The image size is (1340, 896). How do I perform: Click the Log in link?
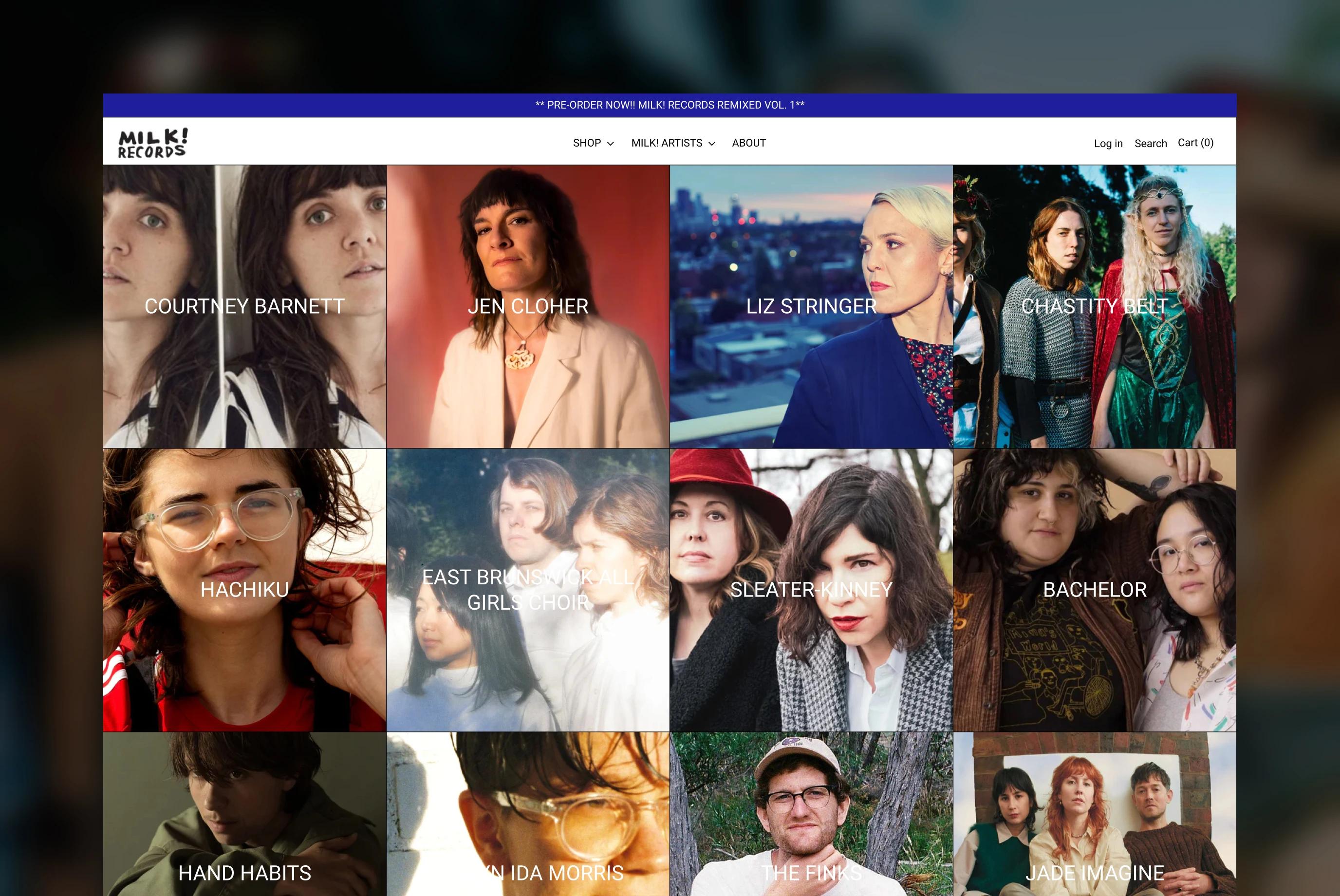[1108, 144]
